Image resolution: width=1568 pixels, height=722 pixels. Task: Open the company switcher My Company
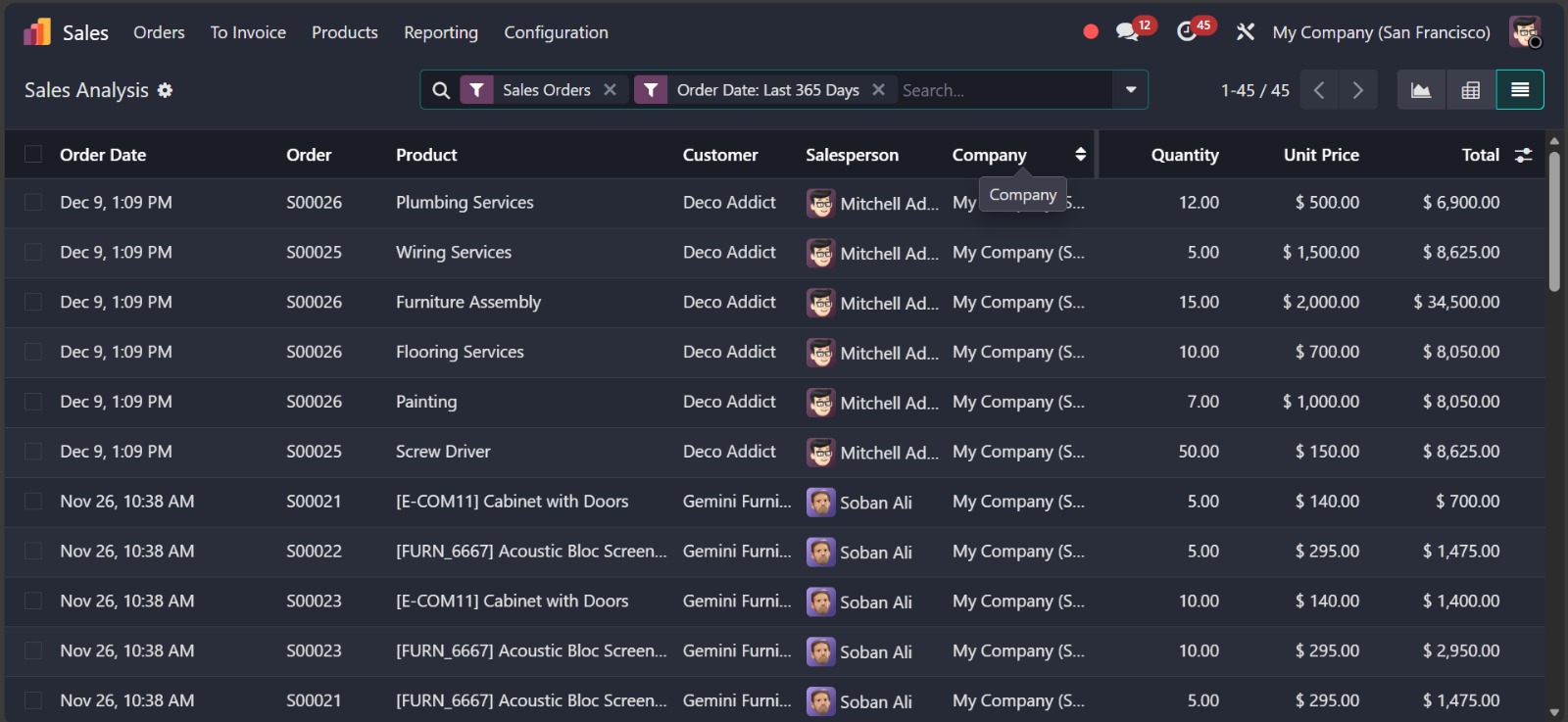coord(1381,32)
